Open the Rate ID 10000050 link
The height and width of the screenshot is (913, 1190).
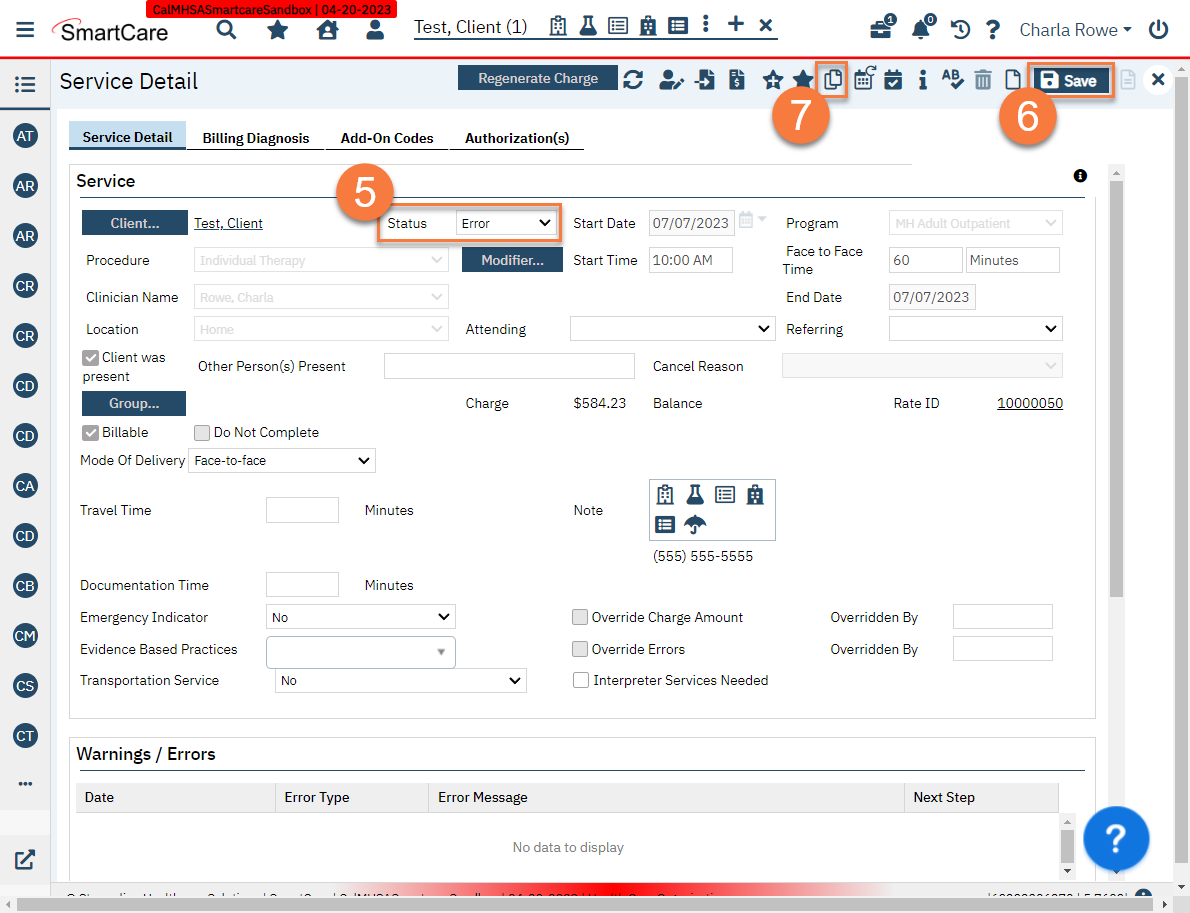tap(1030, 403)
